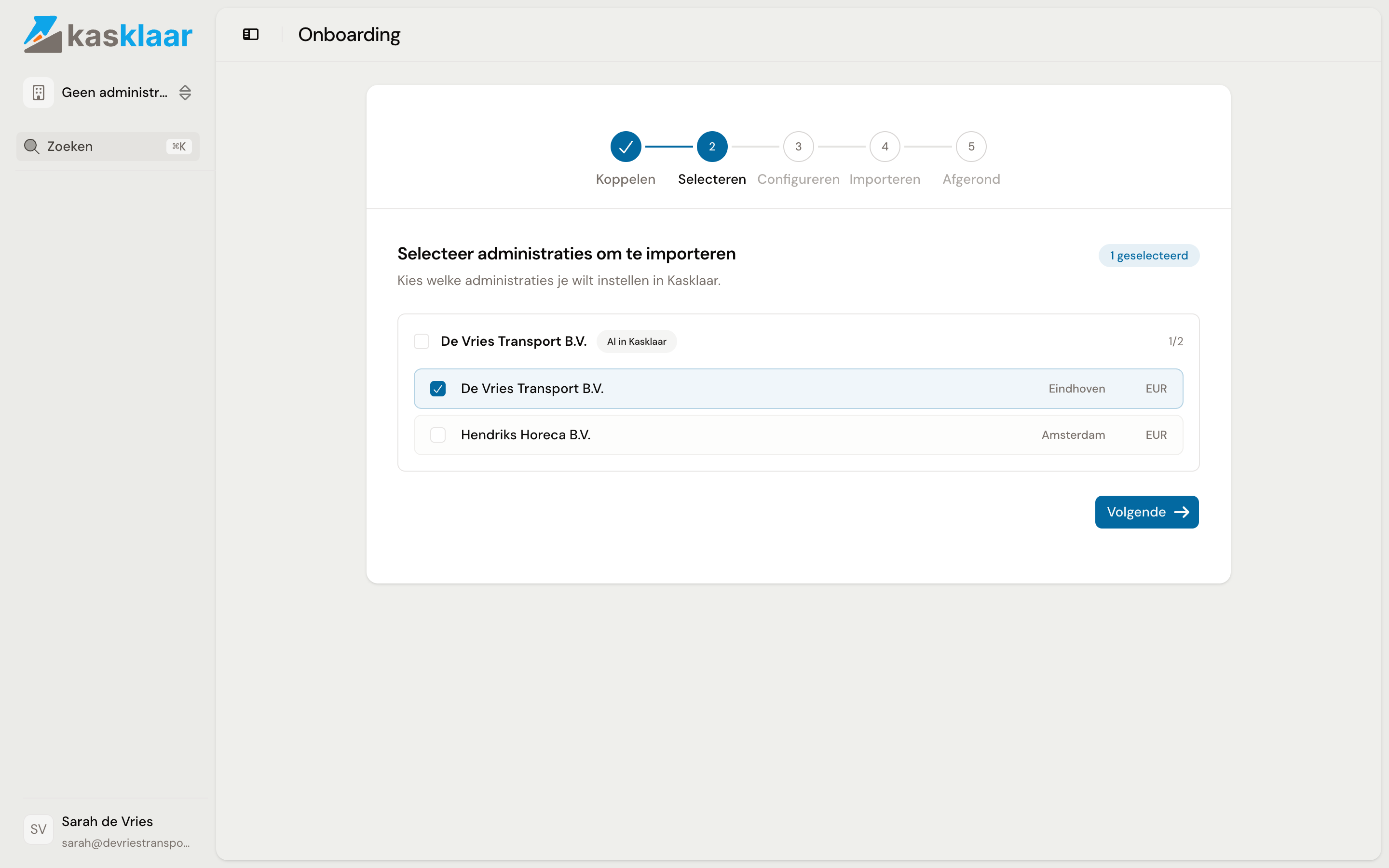Click the Onboarding page title
1389x868 pixels.
point(349,34)
